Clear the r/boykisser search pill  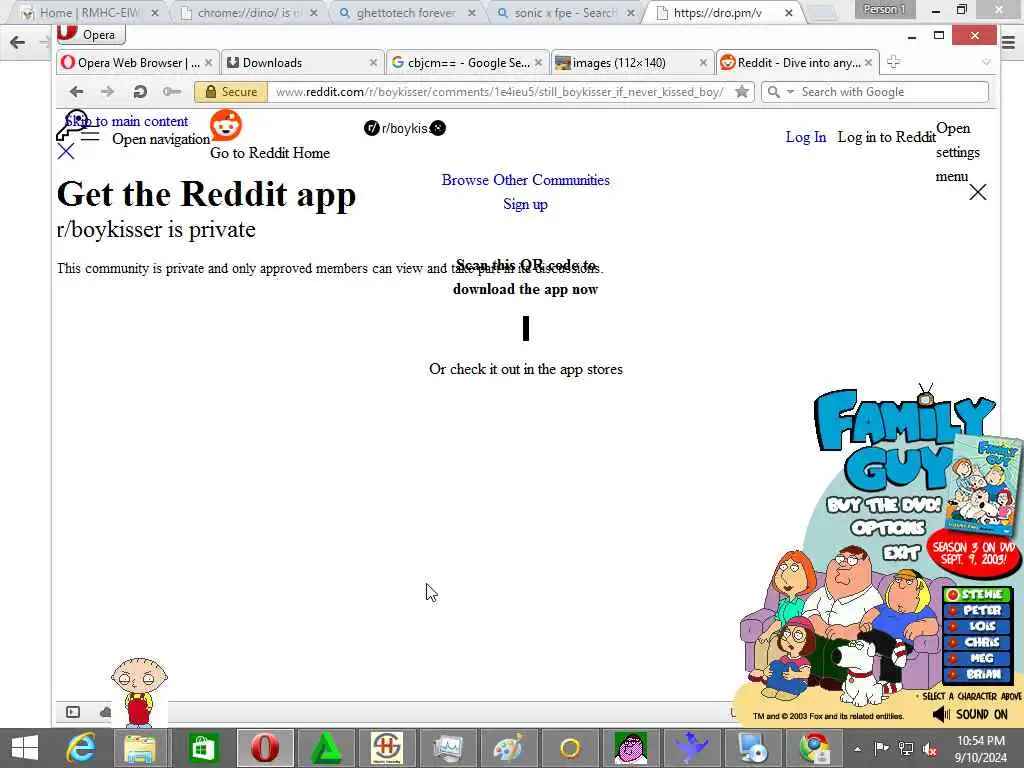pyautogui.click(x=438, y=128)
